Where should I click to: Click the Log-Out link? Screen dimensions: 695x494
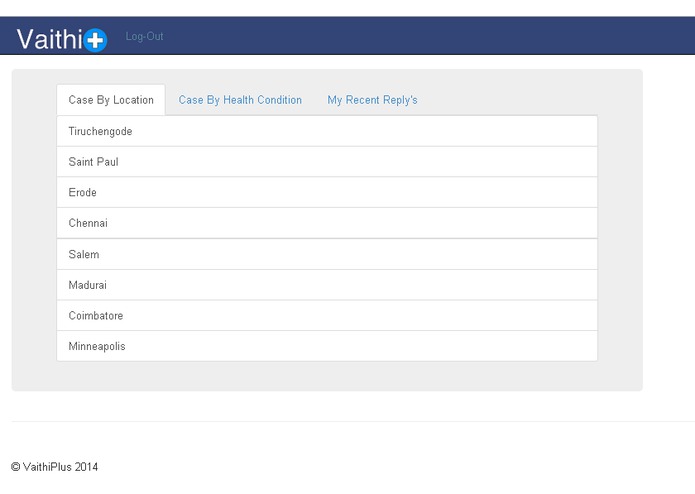[144, 36]
